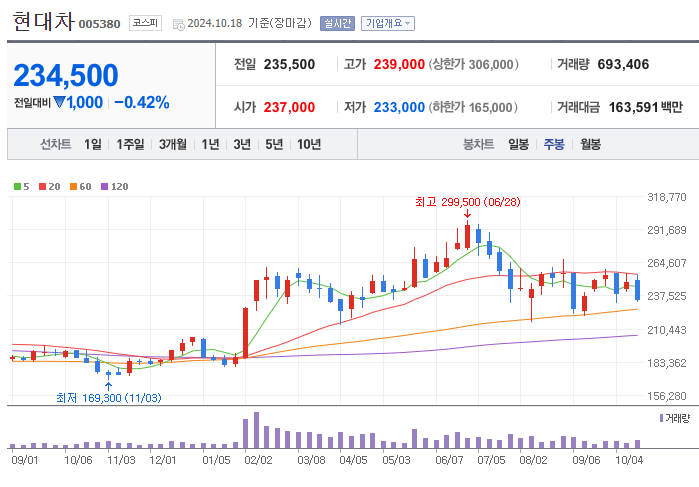The height and width of the screenshot is (487, 699).
Task: Click the green 5 moving average legend
Action: (x=21, y=186)
